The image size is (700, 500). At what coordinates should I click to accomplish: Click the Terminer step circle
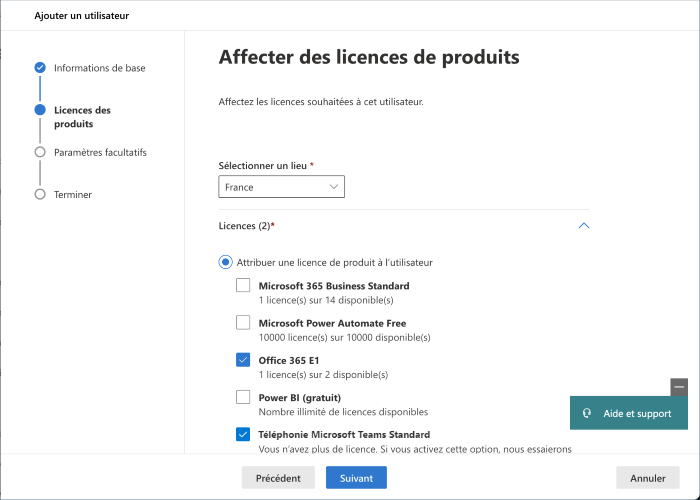click(x=40, y=194)
